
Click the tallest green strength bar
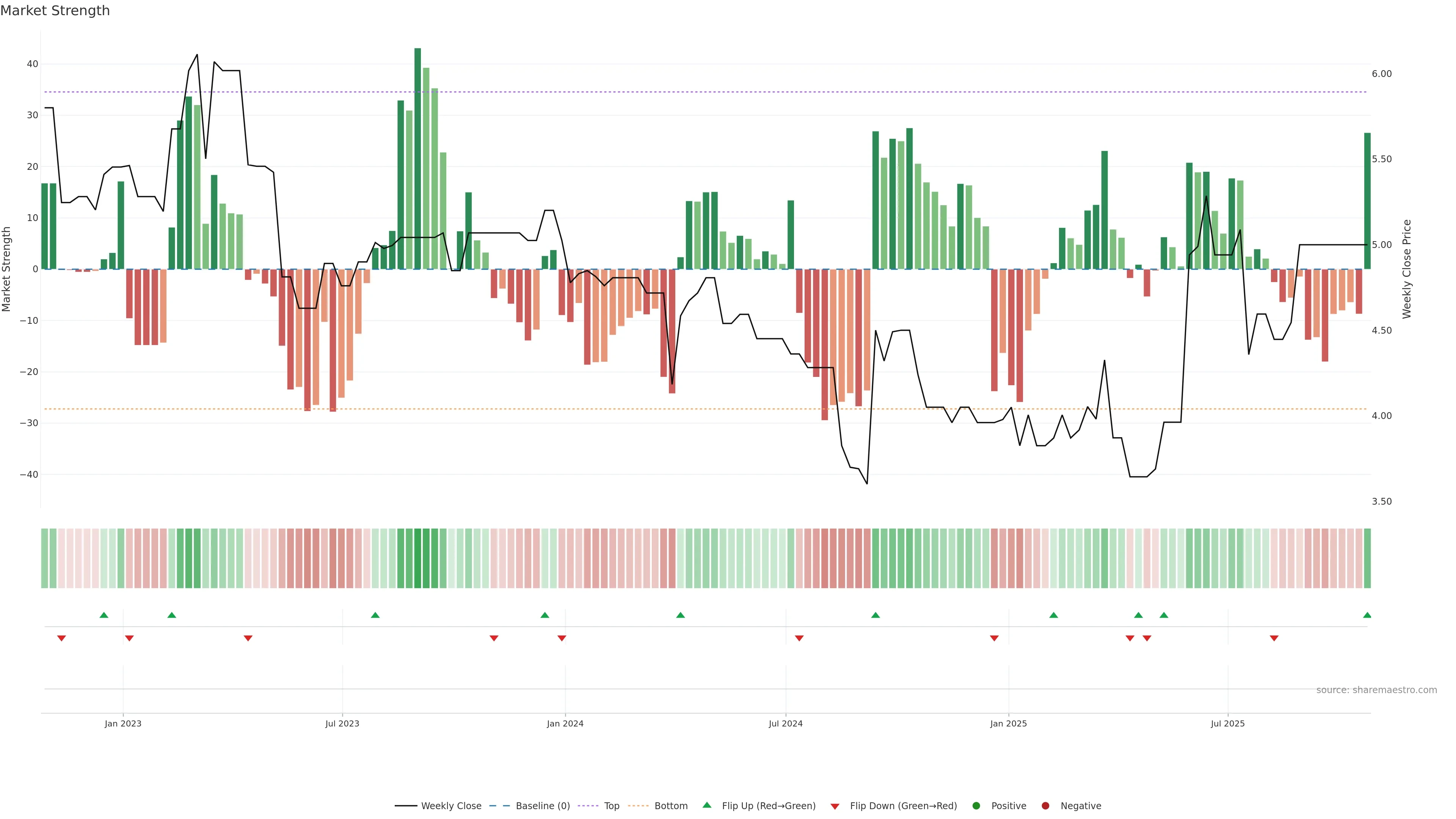pyautogui.click(x=418, y=158)
